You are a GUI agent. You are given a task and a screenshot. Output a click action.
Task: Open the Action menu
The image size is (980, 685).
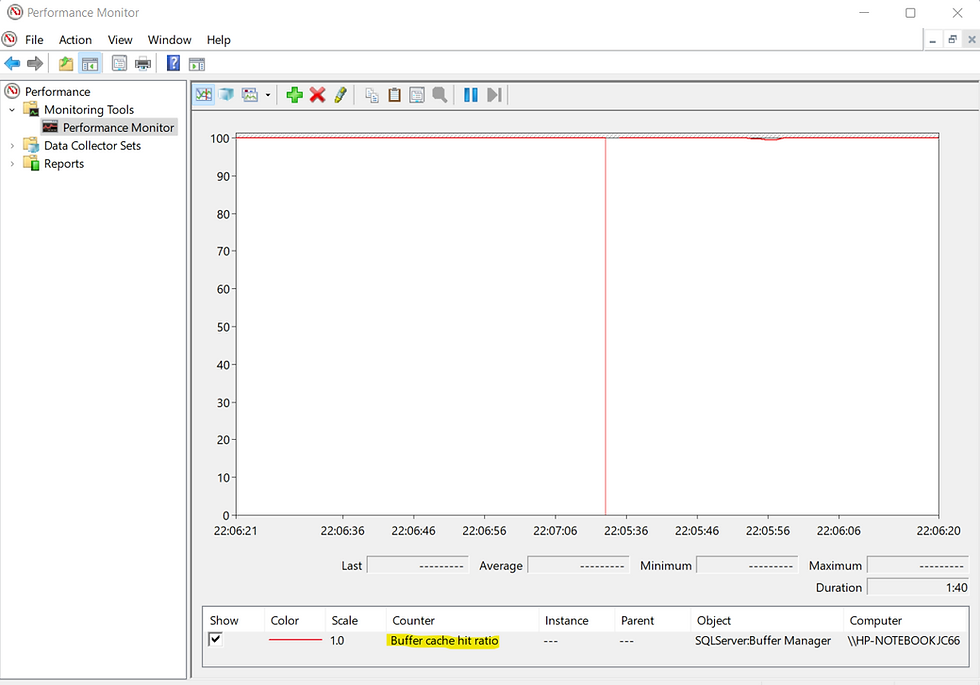[x=75, y=40]
